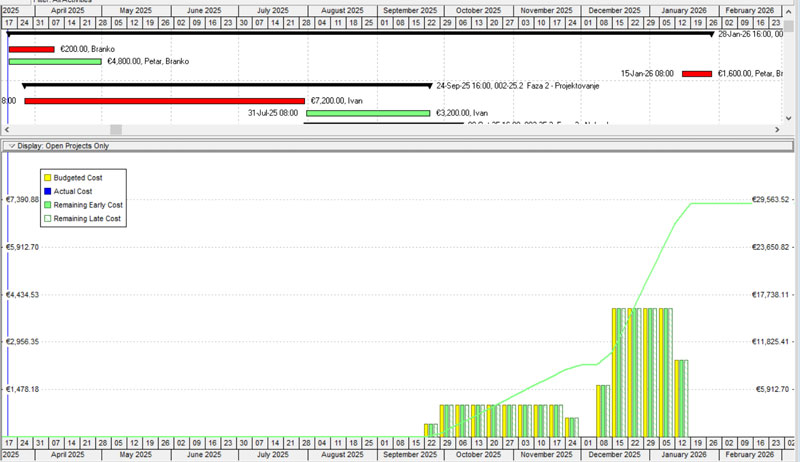This screenshot has width=800, height=462.
Task: Open the "Display: Open Projects Only" options bar
Action: point(397,146)
